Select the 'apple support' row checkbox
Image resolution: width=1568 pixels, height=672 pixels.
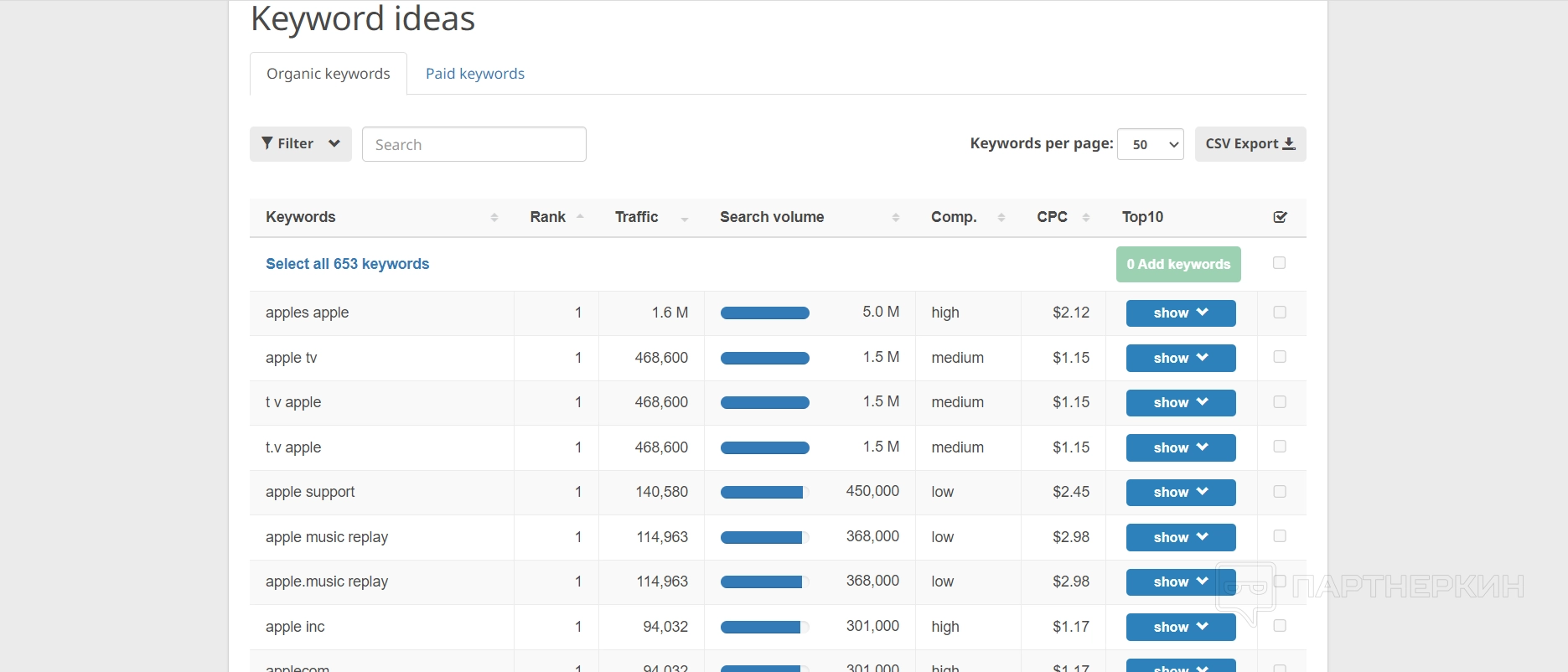[1280, 492]
